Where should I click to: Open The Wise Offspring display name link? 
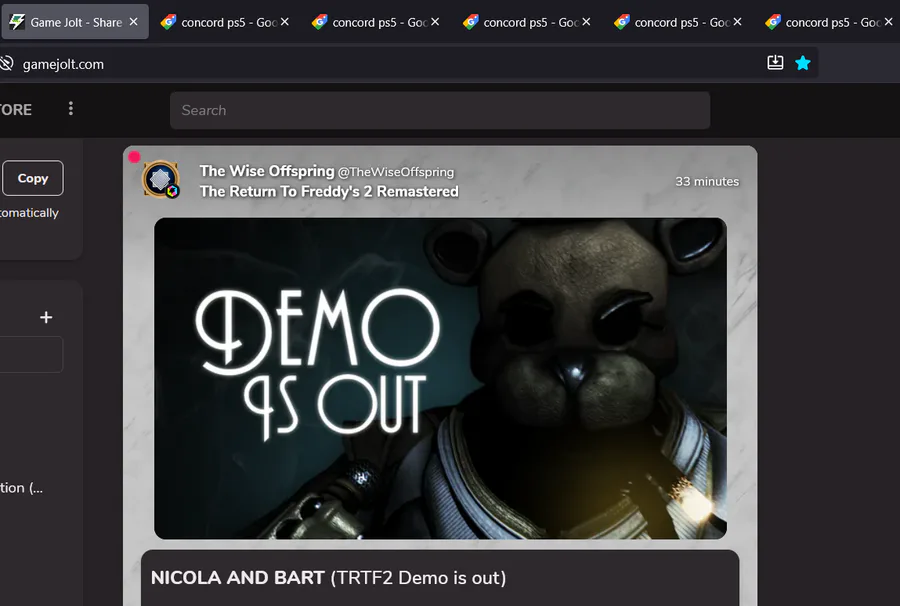pyautogui.click(x=267, y=171)
